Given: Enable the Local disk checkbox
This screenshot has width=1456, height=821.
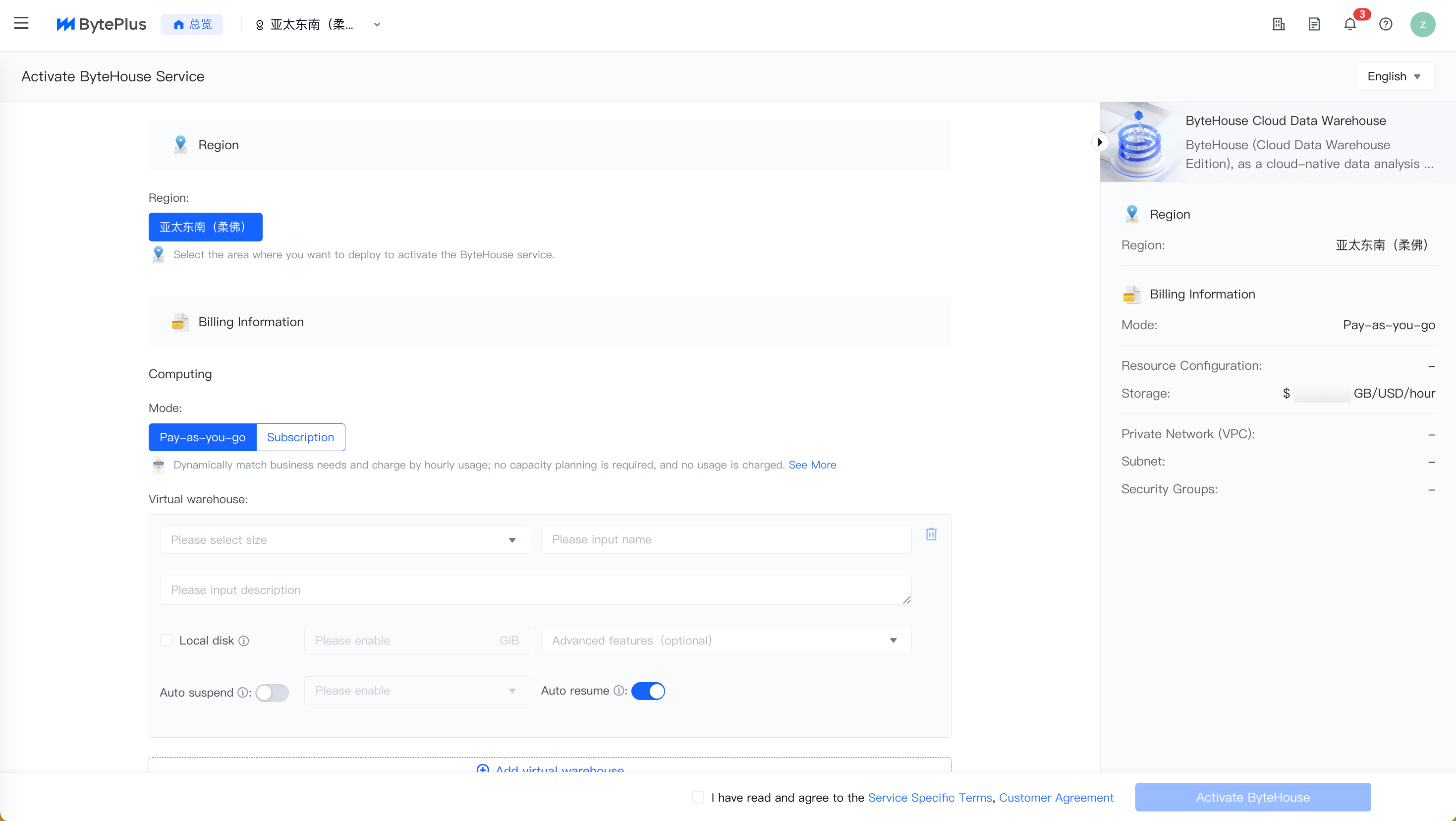Looking at the screenshot, I should pyautogui.click(x=166, y=640).
